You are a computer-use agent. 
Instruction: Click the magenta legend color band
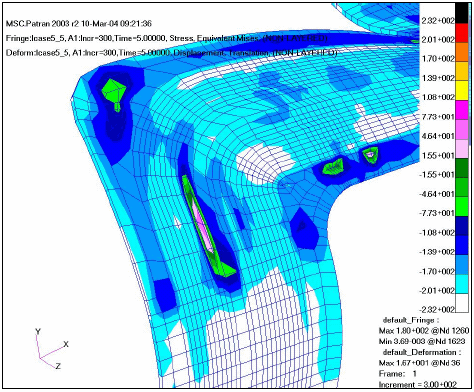(462, 110)
